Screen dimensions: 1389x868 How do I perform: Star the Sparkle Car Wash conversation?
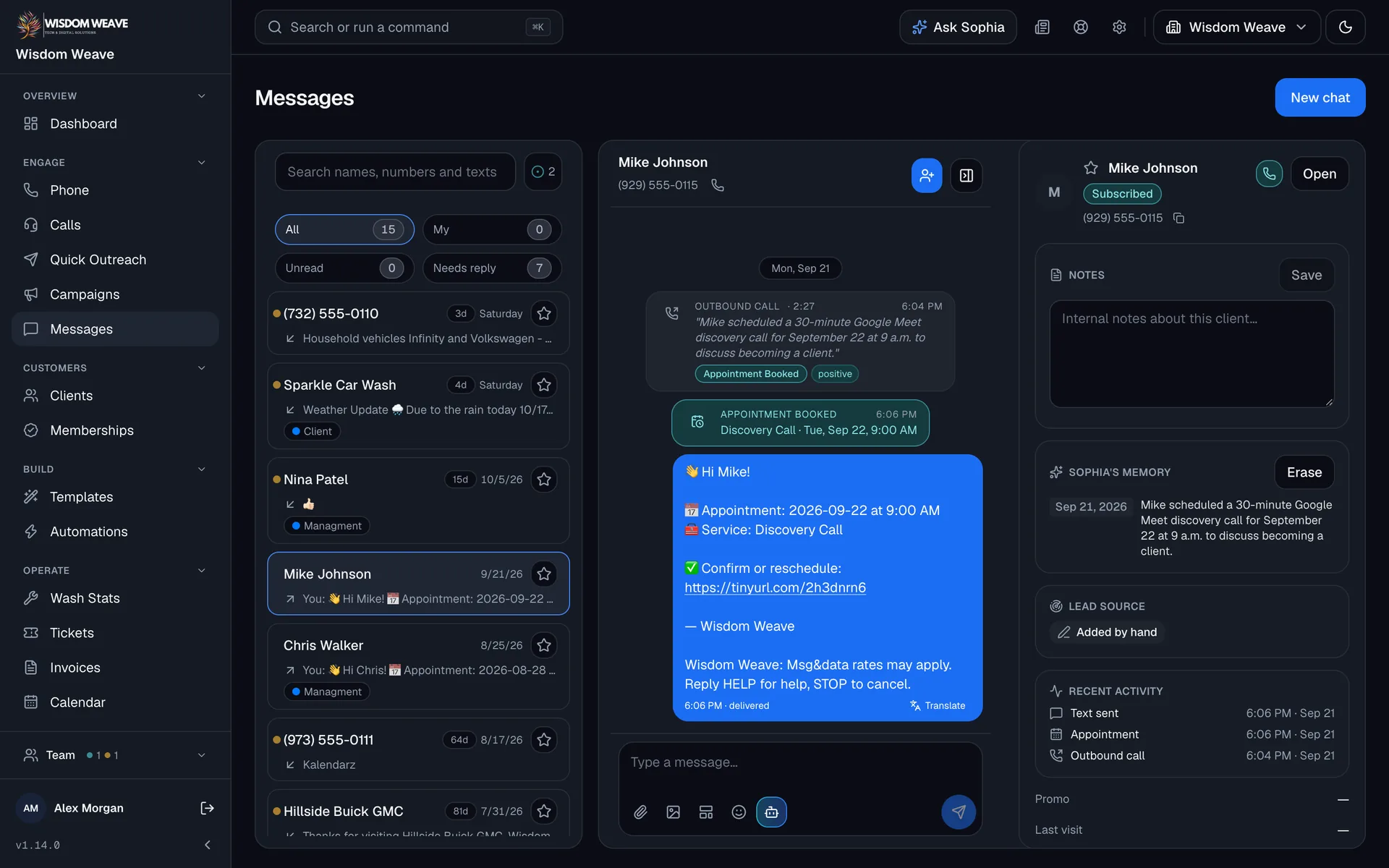tap(544, 385)
